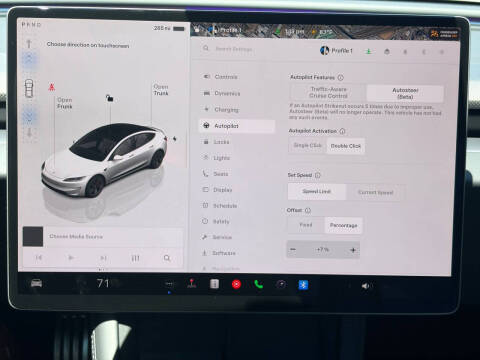Show info for Autopilot Features
This screenshot has width=480, height=360.
tap(341, 78)
